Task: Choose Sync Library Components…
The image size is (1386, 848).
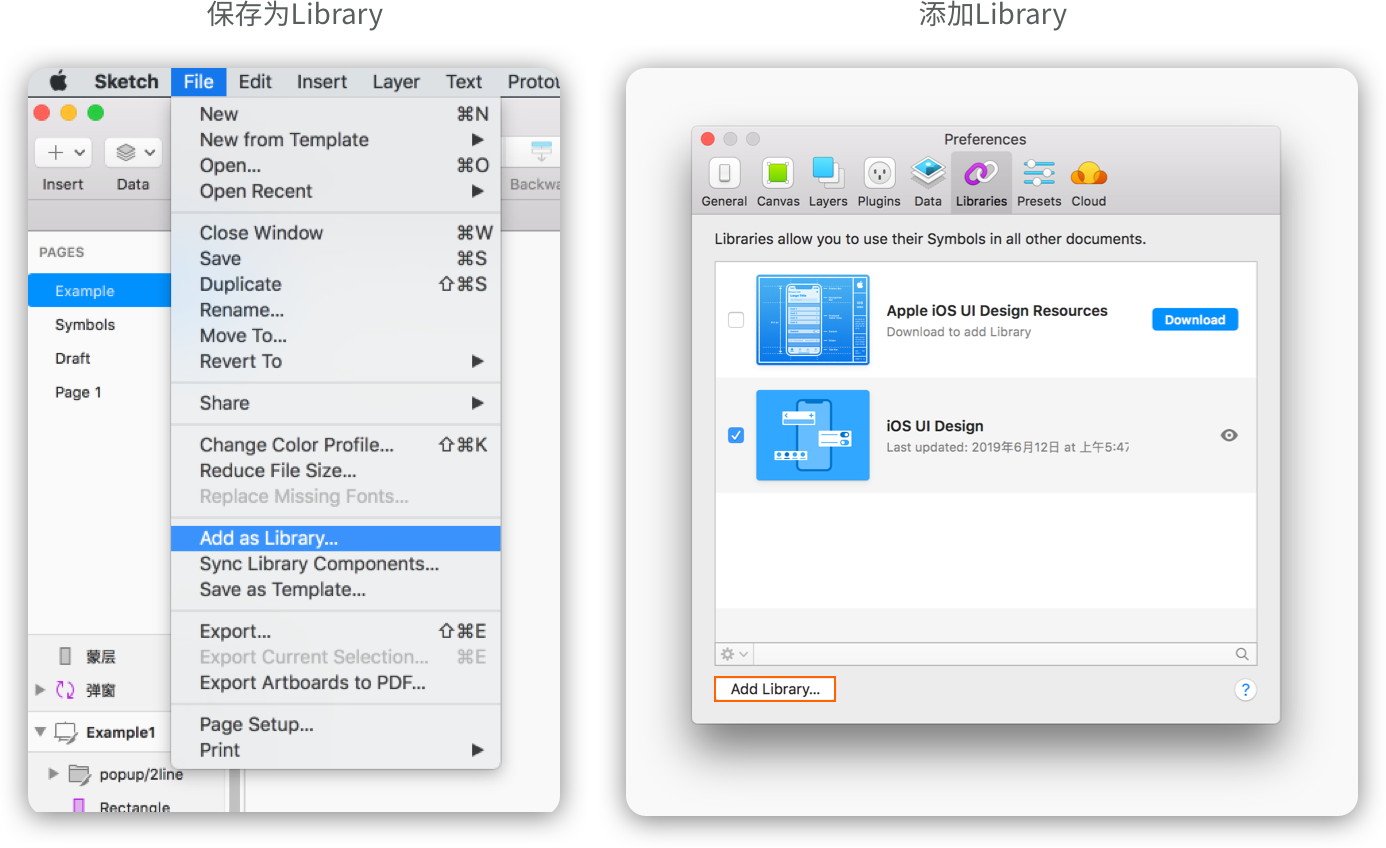Action: pos(336,564)
